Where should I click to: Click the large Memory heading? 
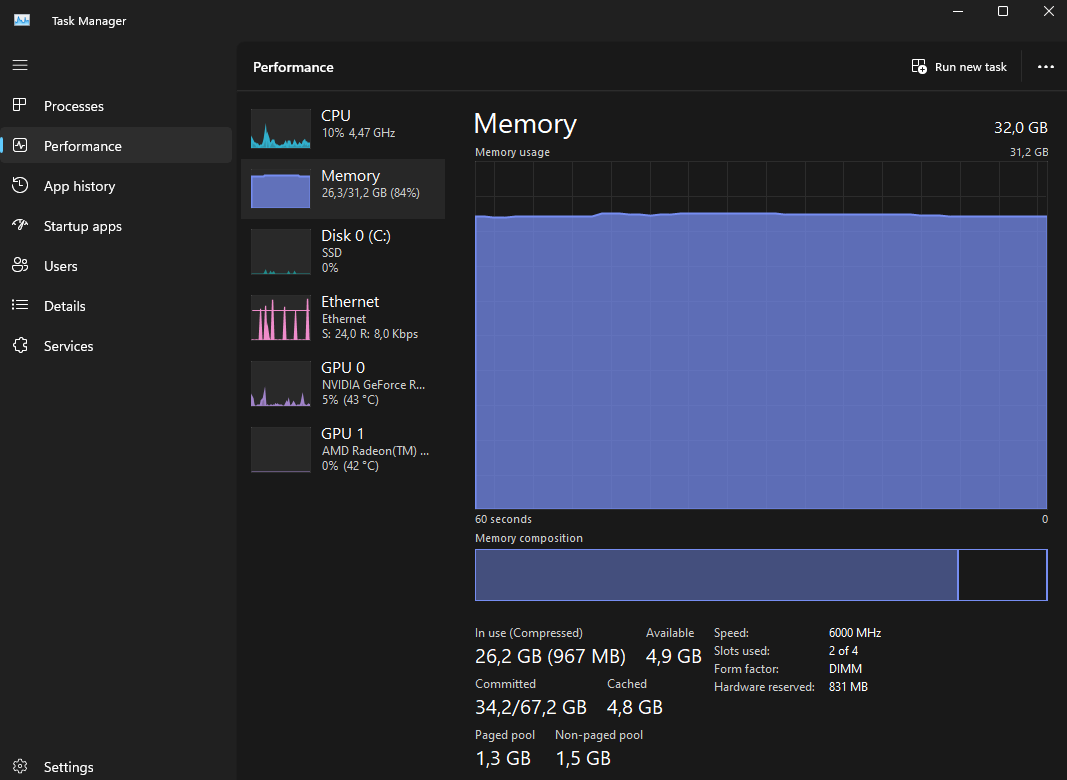[x=525, y=124]
